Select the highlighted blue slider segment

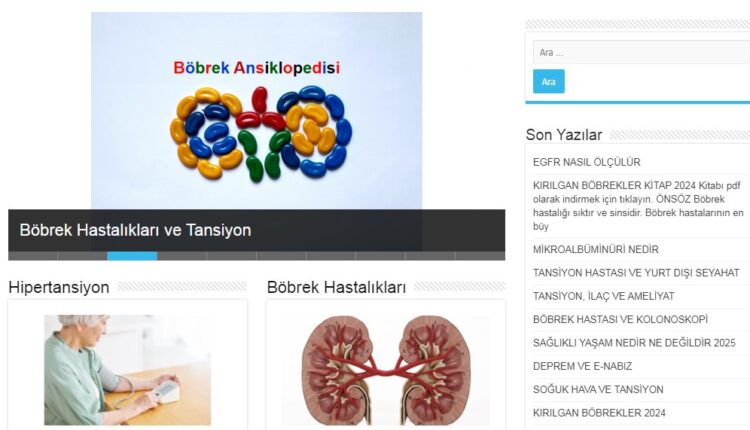coord(132,256)
